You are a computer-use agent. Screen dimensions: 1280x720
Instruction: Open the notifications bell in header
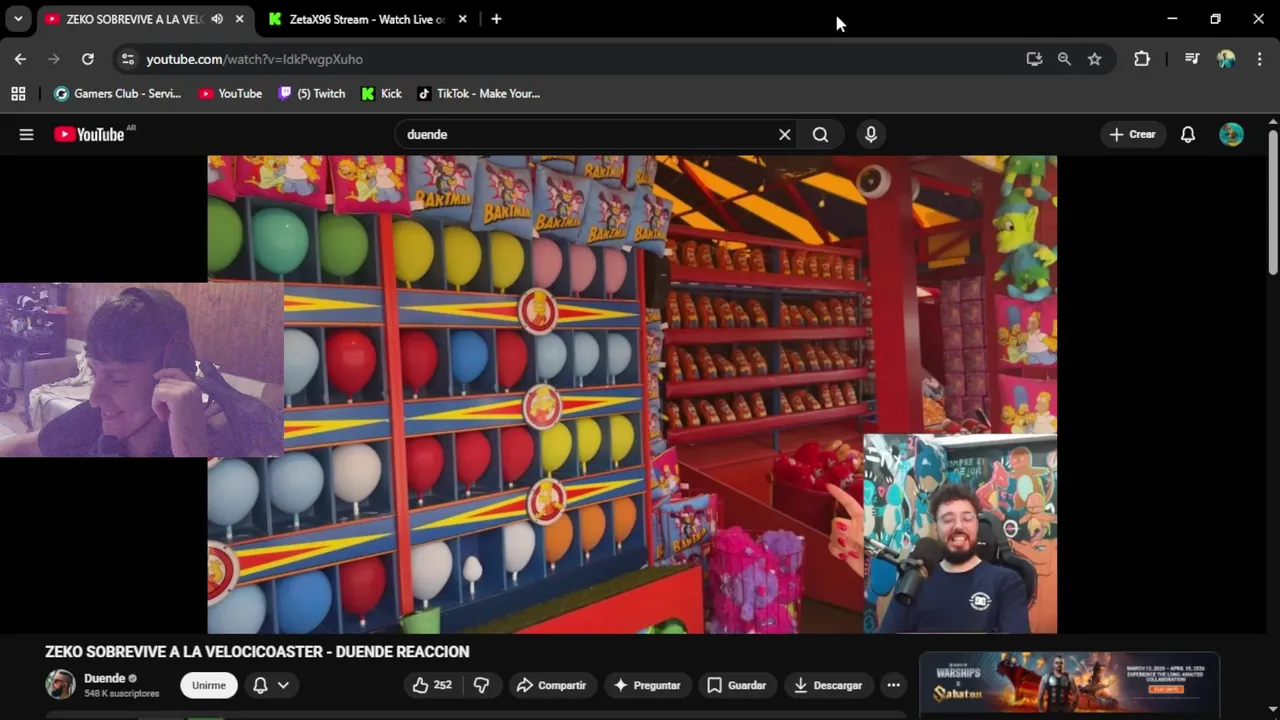[1188, 134]
